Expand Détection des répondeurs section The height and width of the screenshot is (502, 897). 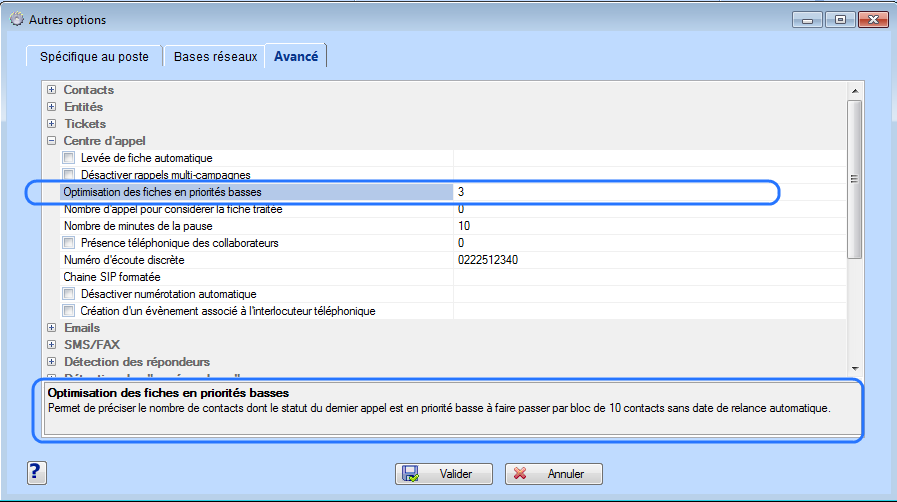coord(51,361)
